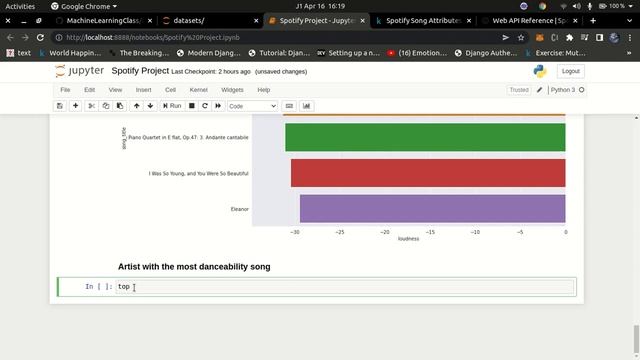Open the Edit menu
Image resolution: width=640 pixels, height=360 pixels.
[89, 90]
